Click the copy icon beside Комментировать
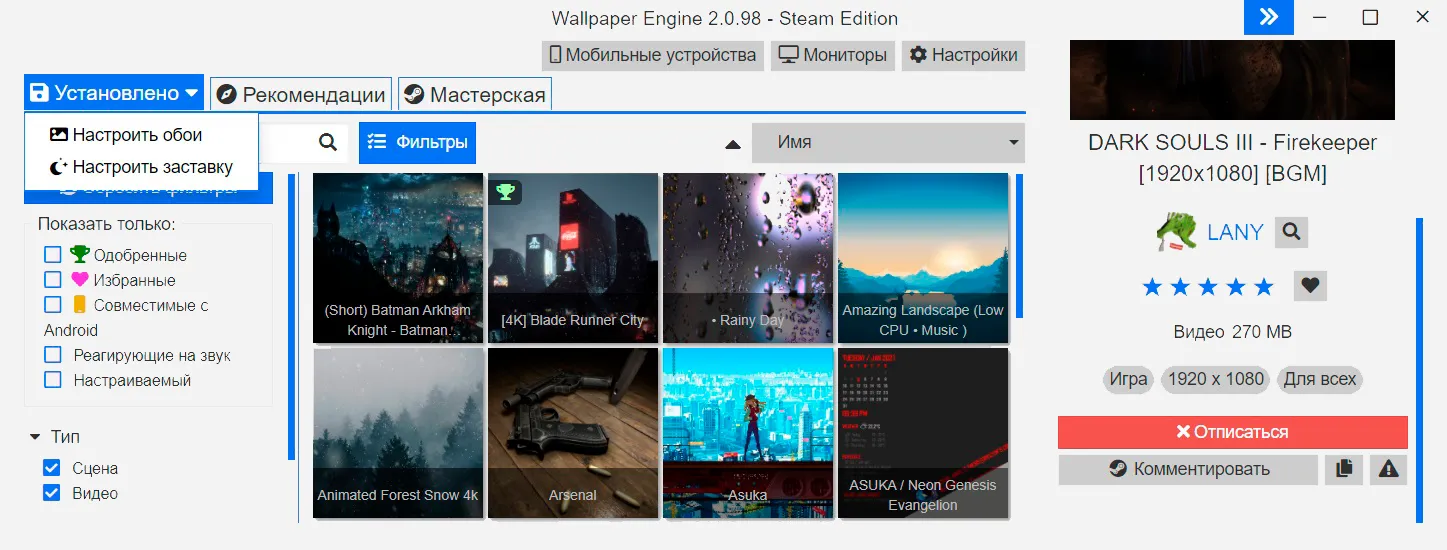 pos(1344,468)
